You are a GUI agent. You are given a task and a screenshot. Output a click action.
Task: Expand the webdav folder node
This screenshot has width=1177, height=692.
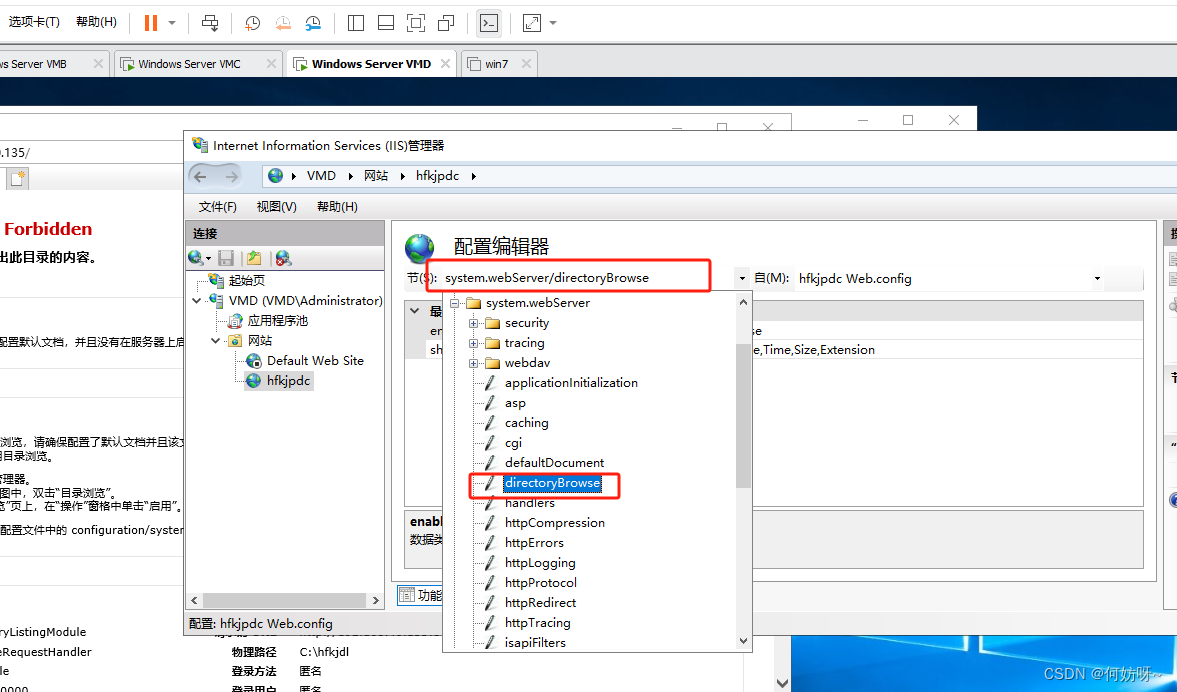[x=474, y=363]
